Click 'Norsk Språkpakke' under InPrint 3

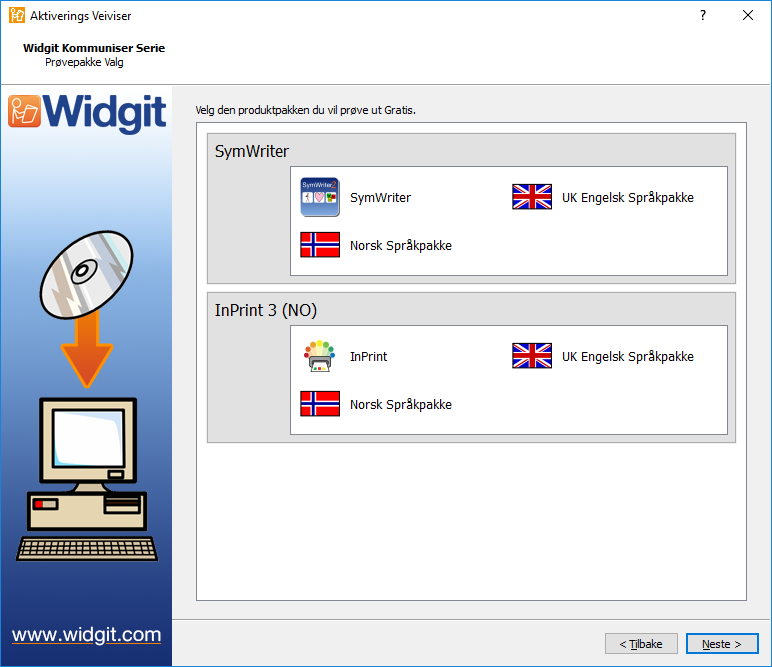click(x=401, y=404)
